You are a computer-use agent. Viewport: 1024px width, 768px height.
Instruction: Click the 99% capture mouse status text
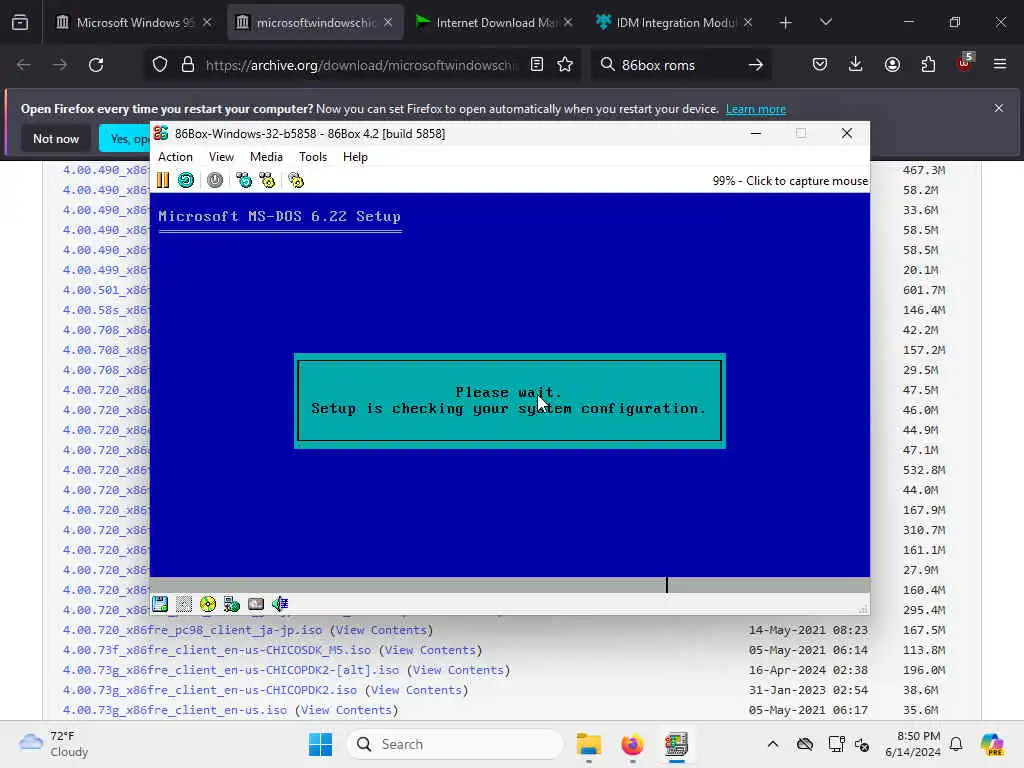coord(790,181)
